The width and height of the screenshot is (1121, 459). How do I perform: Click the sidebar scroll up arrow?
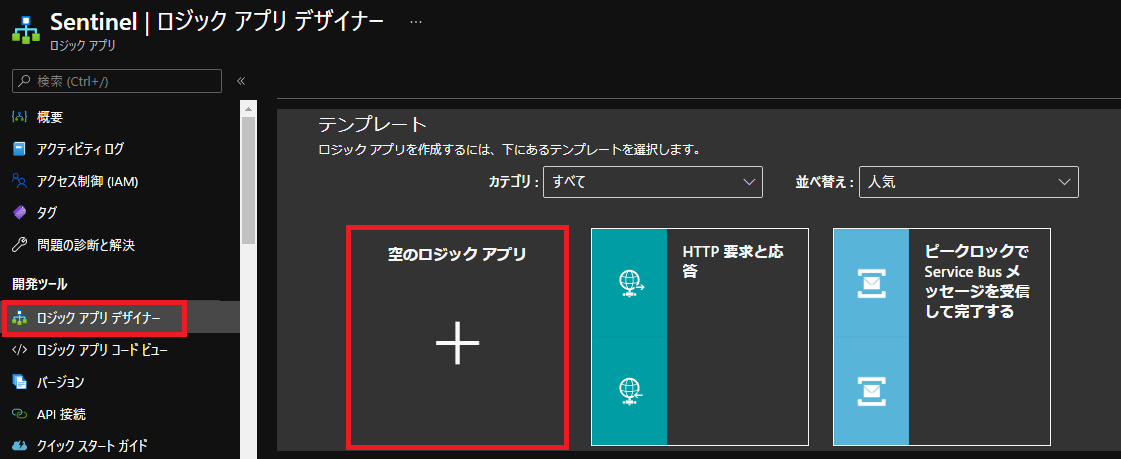point(248,109)
